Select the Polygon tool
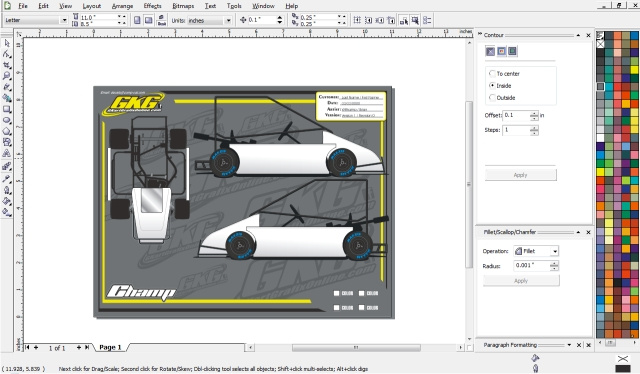The height and width of the screenshot is (374, 640). [x=7, y=131]
